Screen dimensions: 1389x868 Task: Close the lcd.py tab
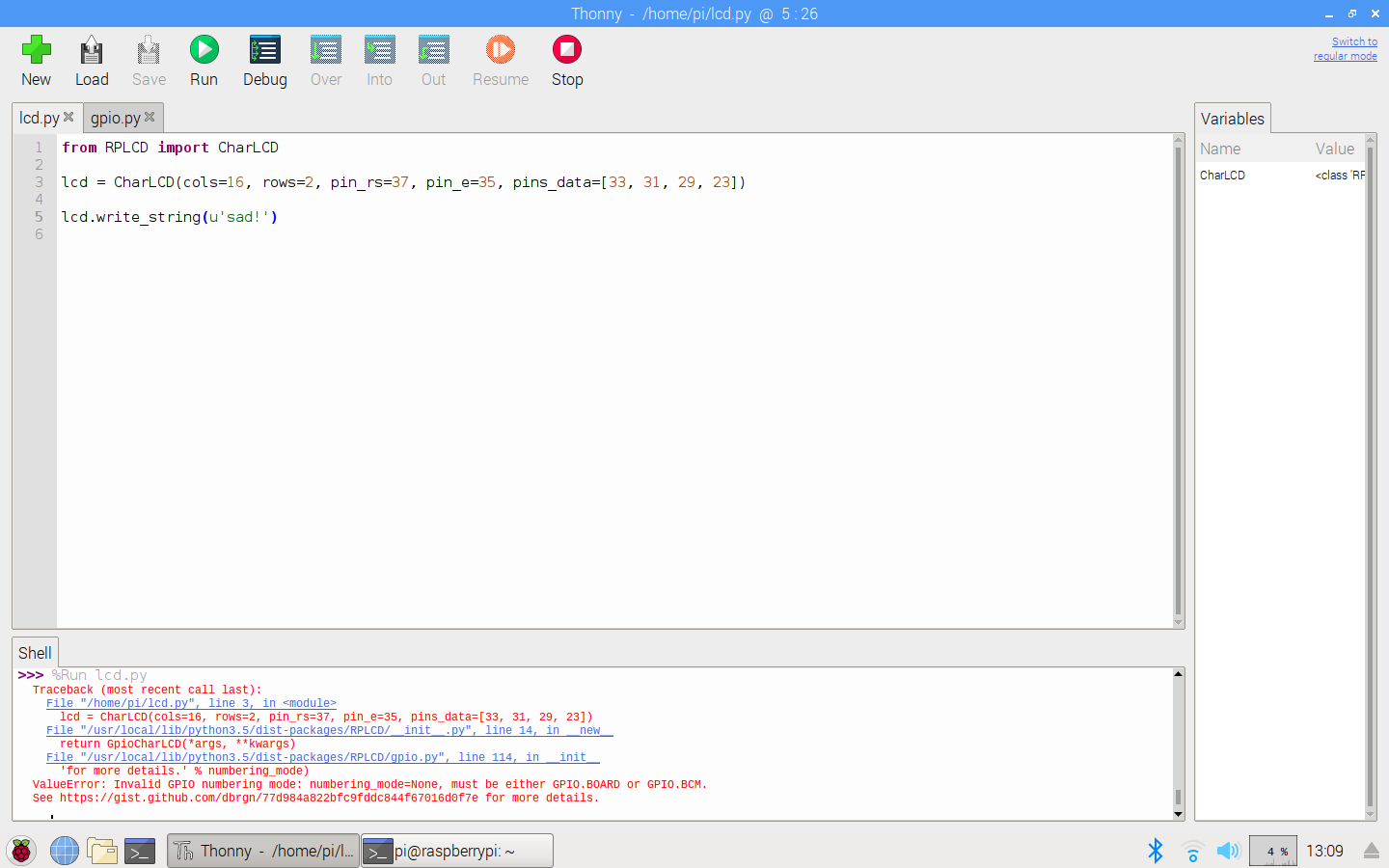click(68, 117)
